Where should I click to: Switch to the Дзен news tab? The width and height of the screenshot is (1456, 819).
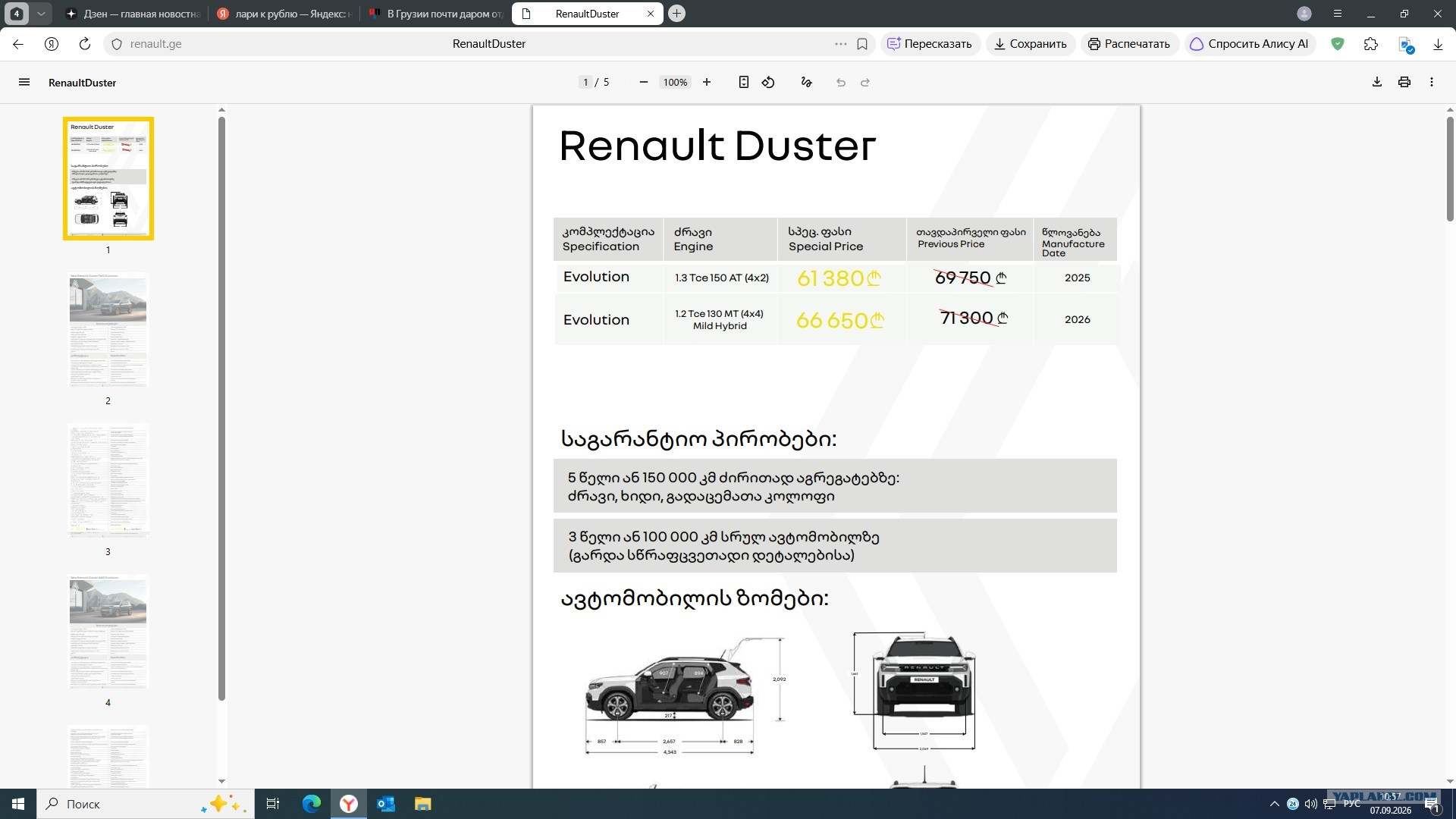tap(133, 14)
